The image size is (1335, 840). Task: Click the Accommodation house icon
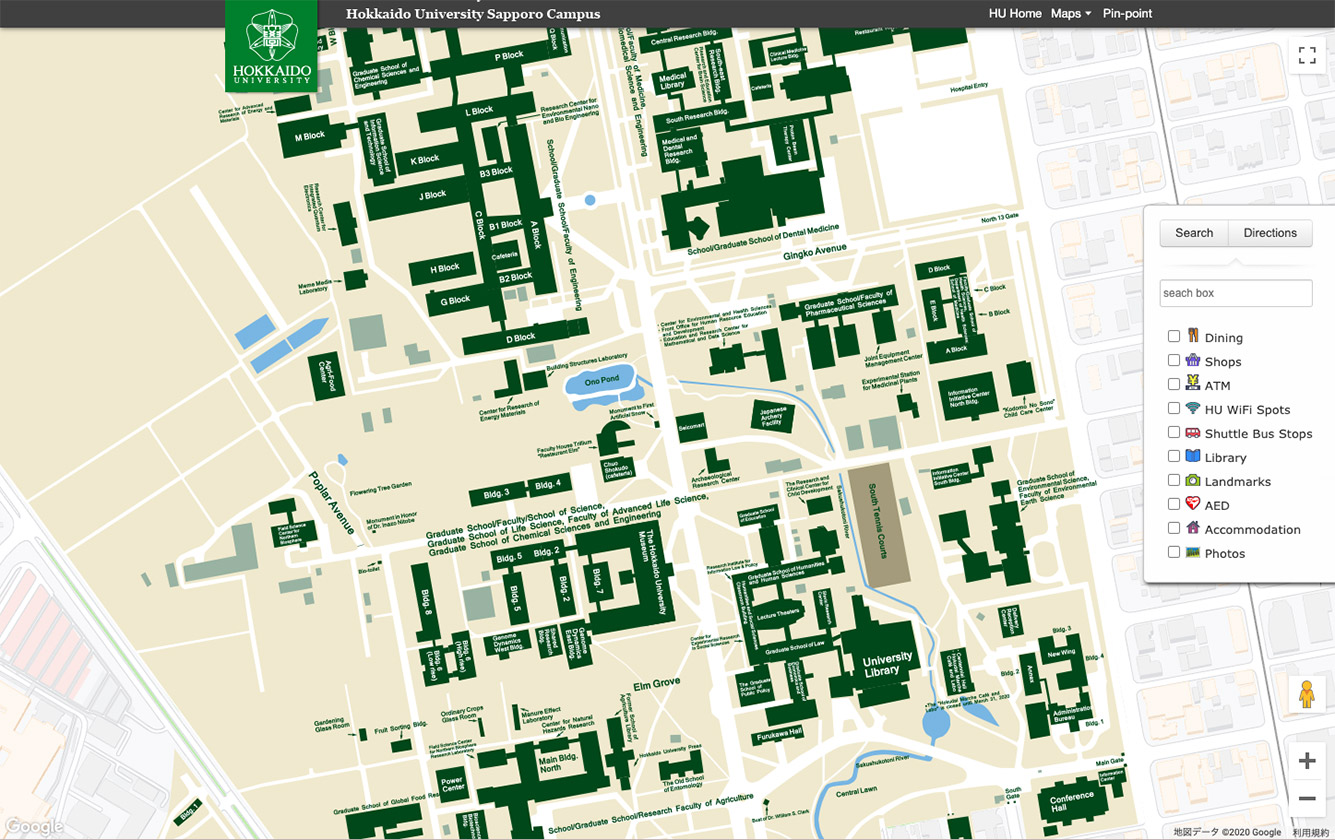tap(1192, 528)
